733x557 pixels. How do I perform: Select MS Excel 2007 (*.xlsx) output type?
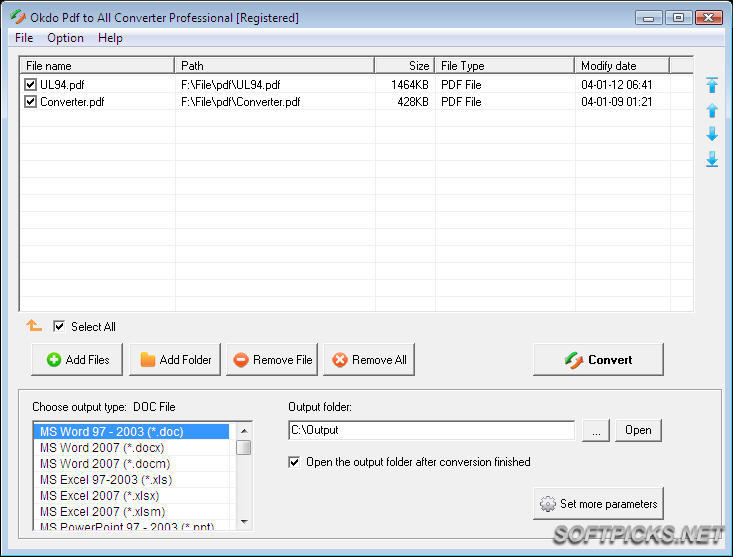pyautogui.click(x=131, y=495)
